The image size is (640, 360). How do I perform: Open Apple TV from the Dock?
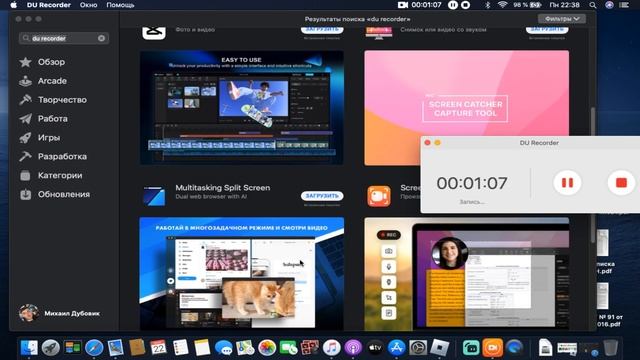coord(375,348)
